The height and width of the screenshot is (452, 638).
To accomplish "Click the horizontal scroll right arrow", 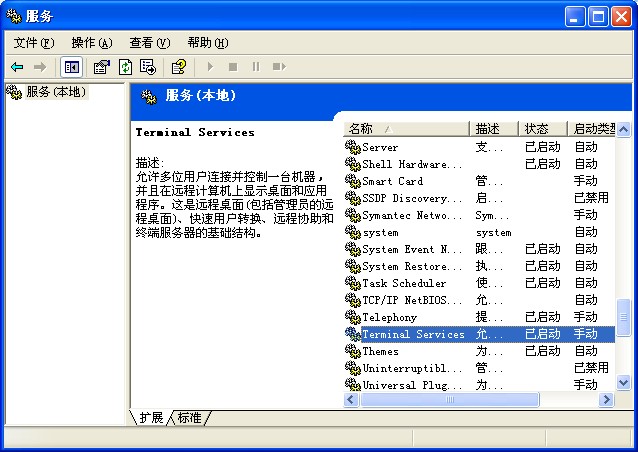I will [x=607, y=400].
